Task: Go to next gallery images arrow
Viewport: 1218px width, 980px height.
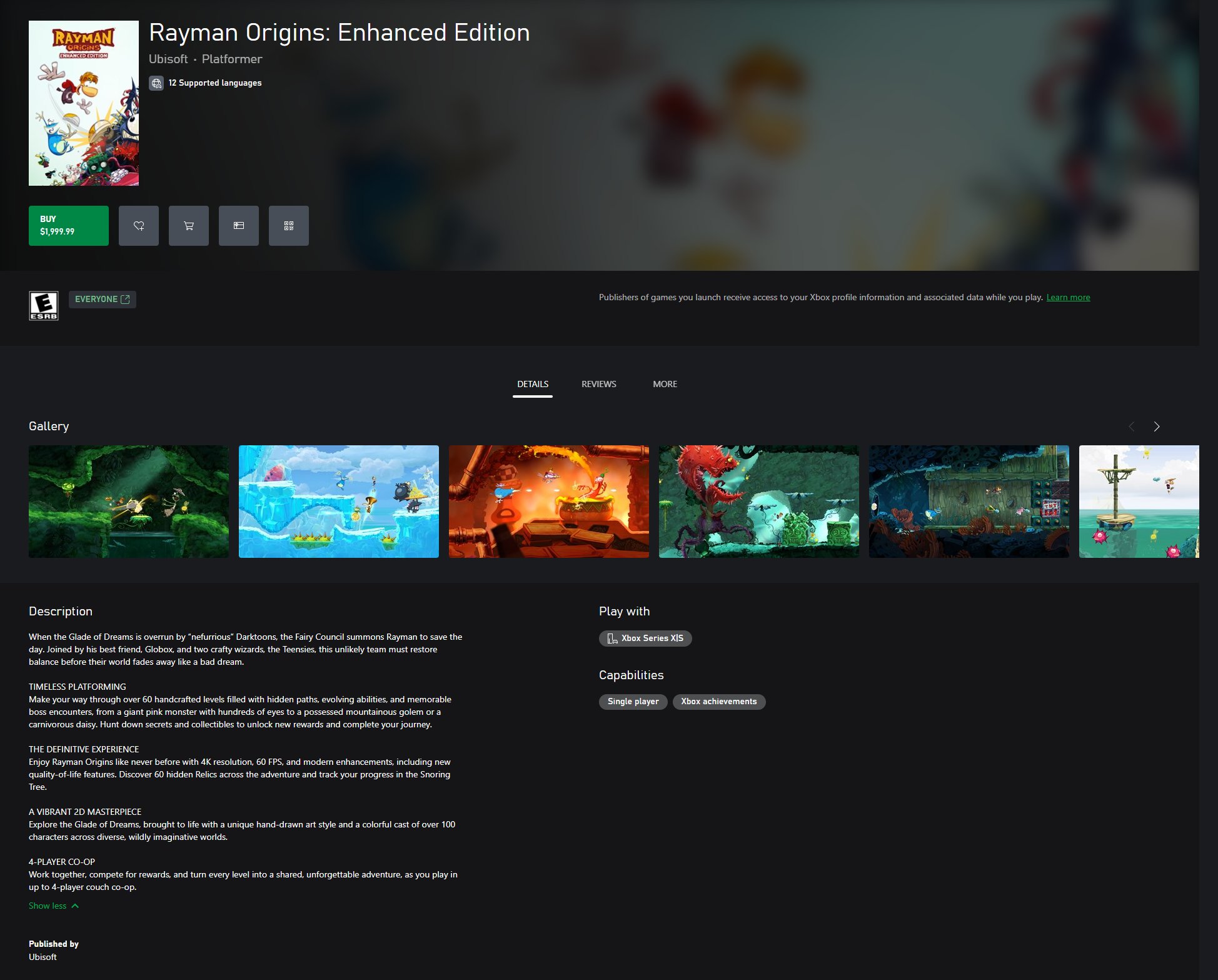Action: click(1157, 427)
